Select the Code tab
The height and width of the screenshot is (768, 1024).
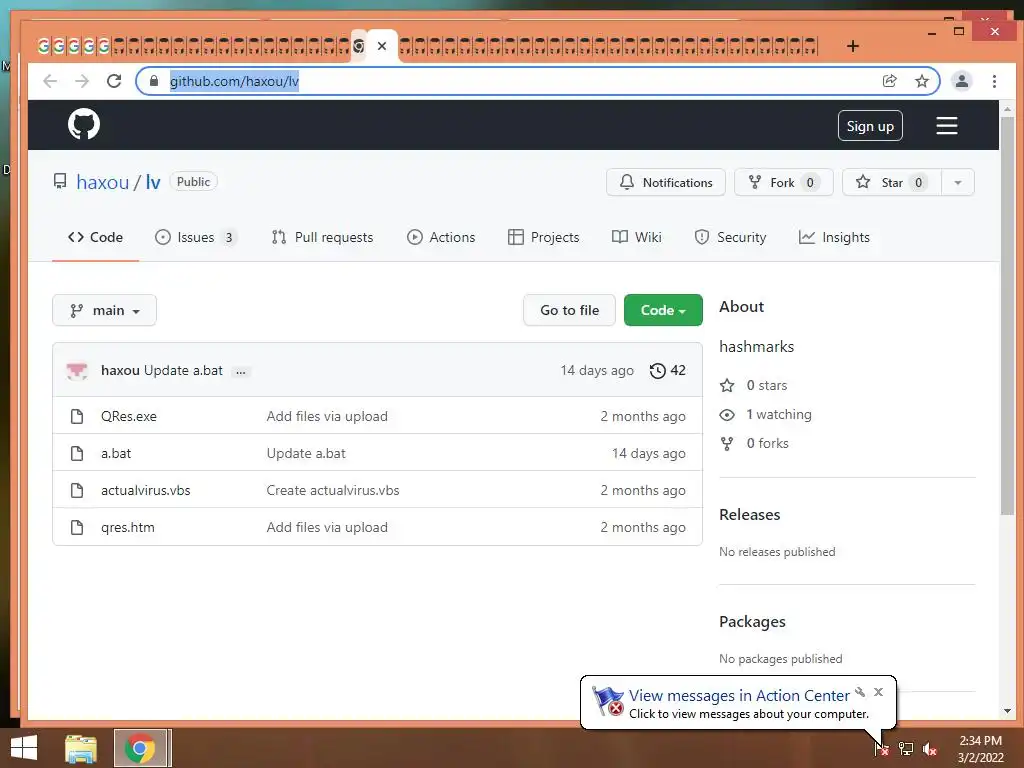[x=95, y=237]
